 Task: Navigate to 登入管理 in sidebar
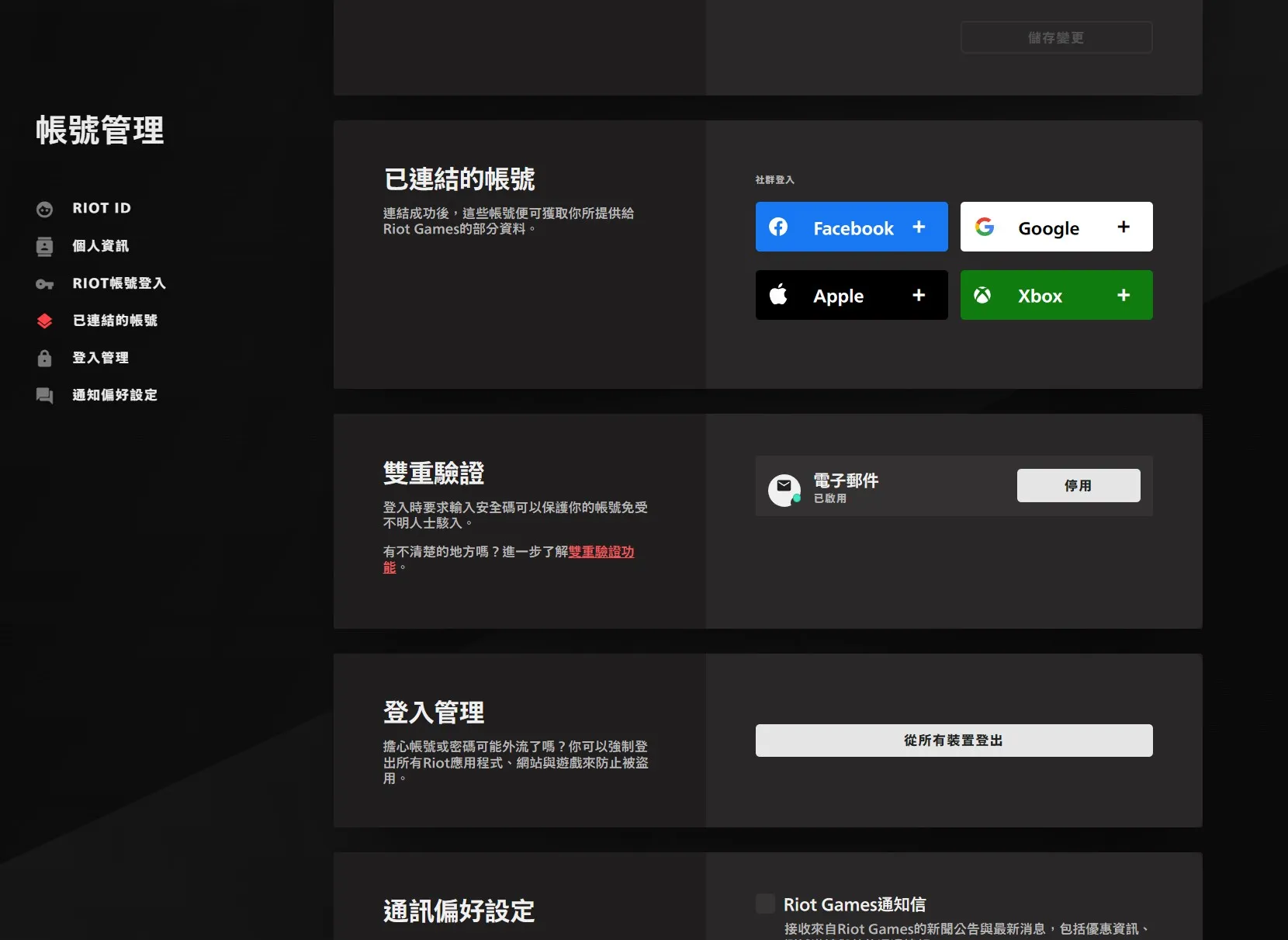pos(101,358)
